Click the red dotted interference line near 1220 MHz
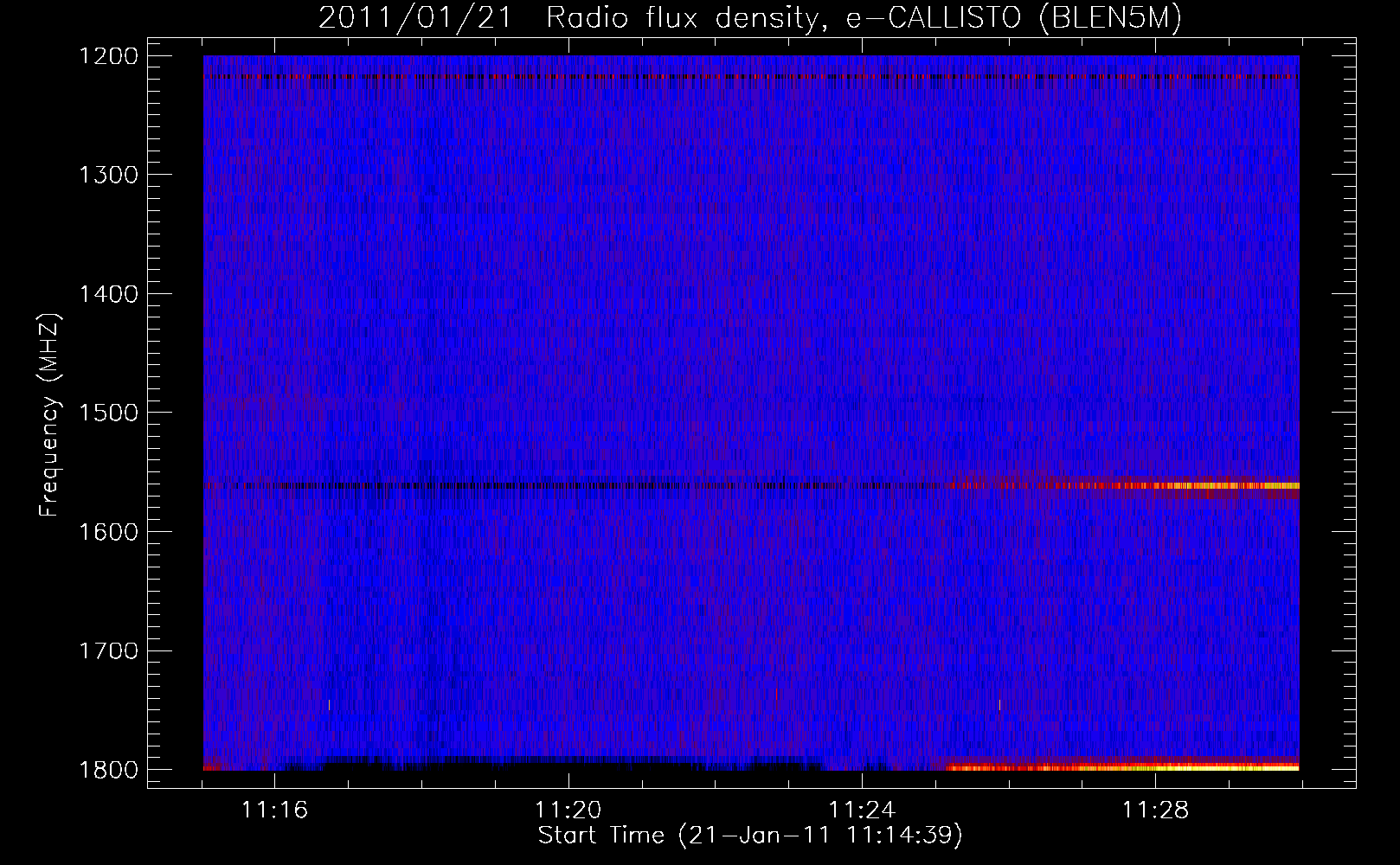The image size is (1400, 865). [751, 77]
